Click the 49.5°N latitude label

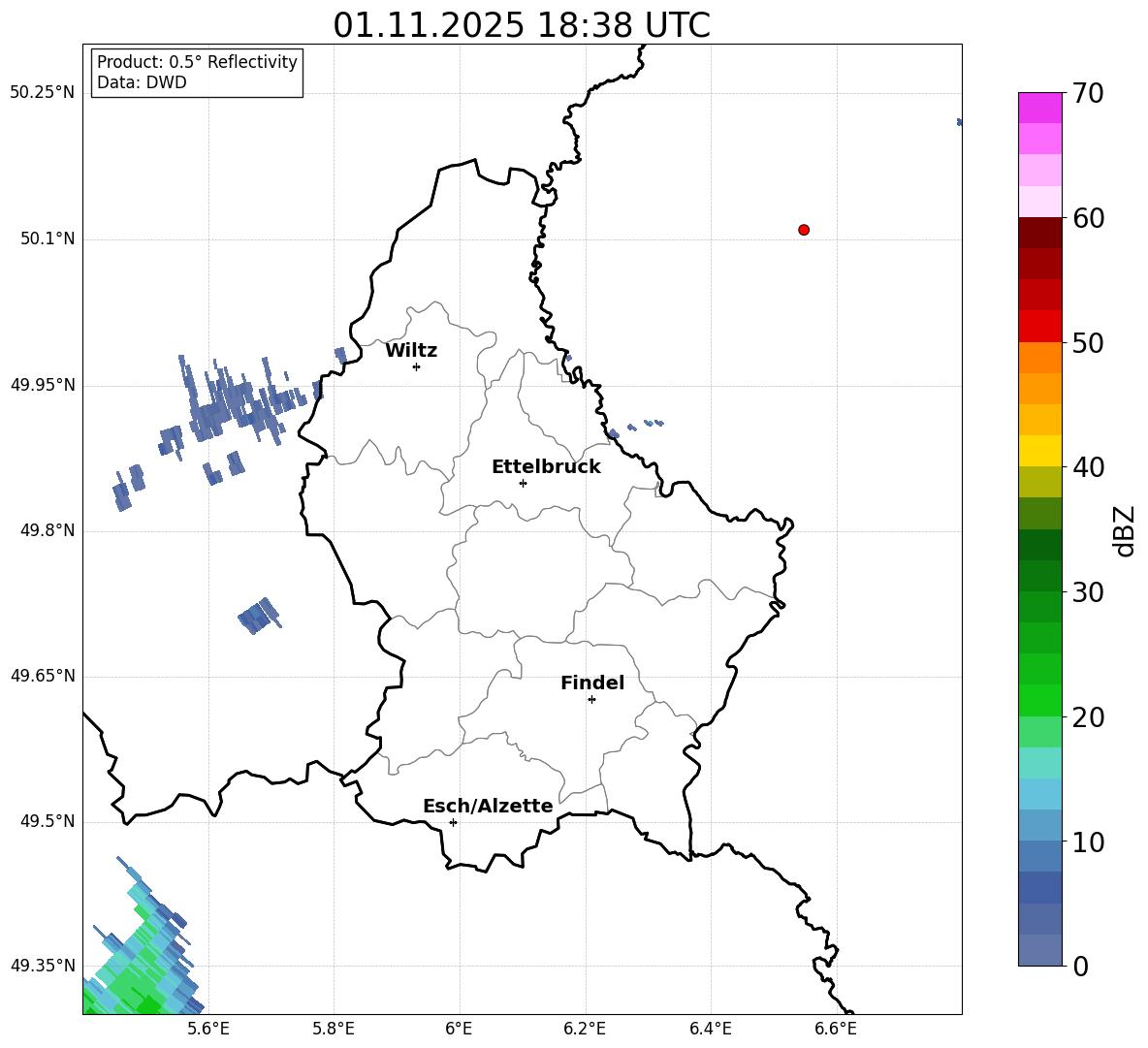coord(48,821)
